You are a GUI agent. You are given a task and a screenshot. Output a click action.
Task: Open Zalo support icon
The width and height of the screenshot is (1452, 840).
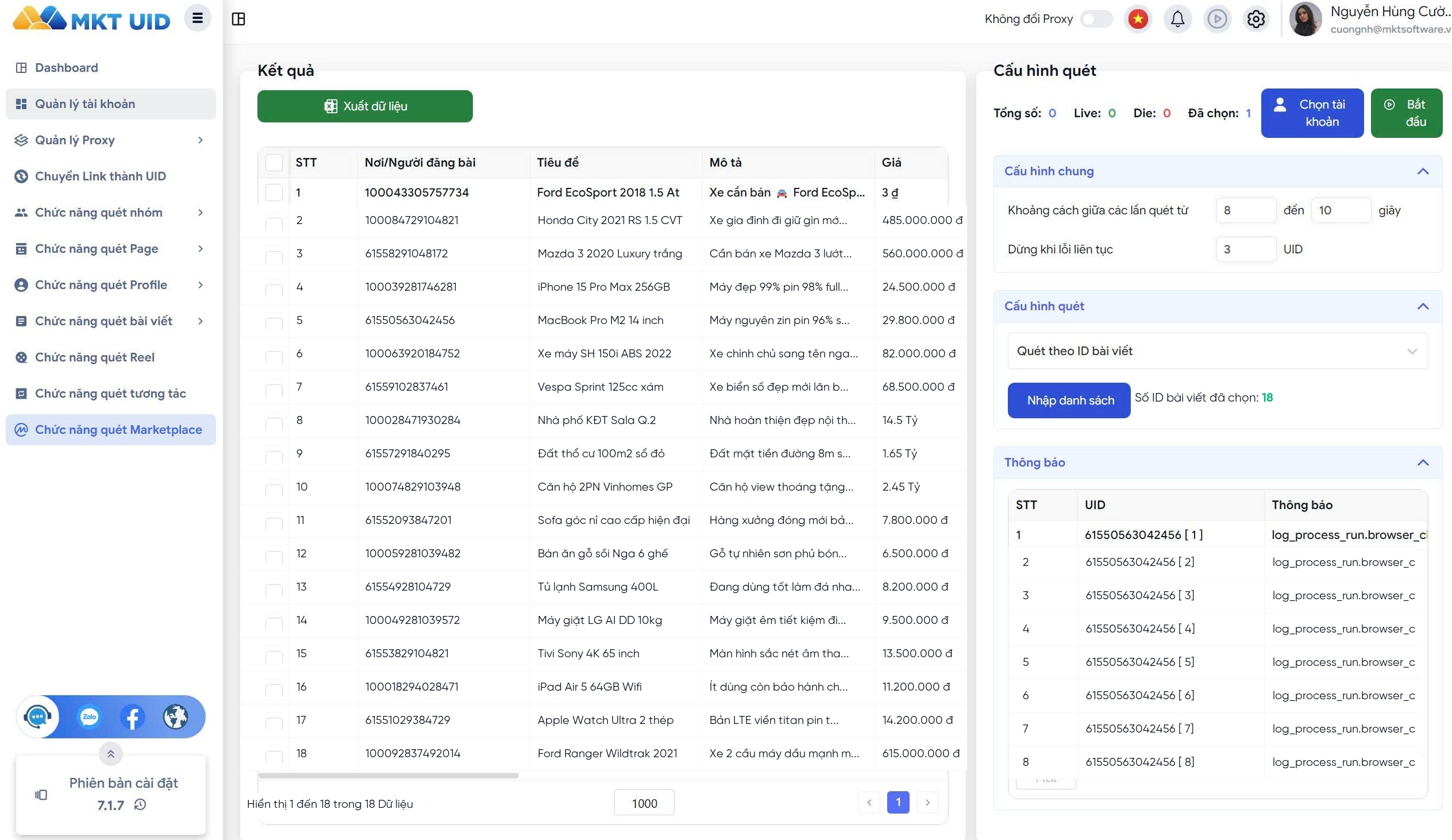(x=89, y=716)
